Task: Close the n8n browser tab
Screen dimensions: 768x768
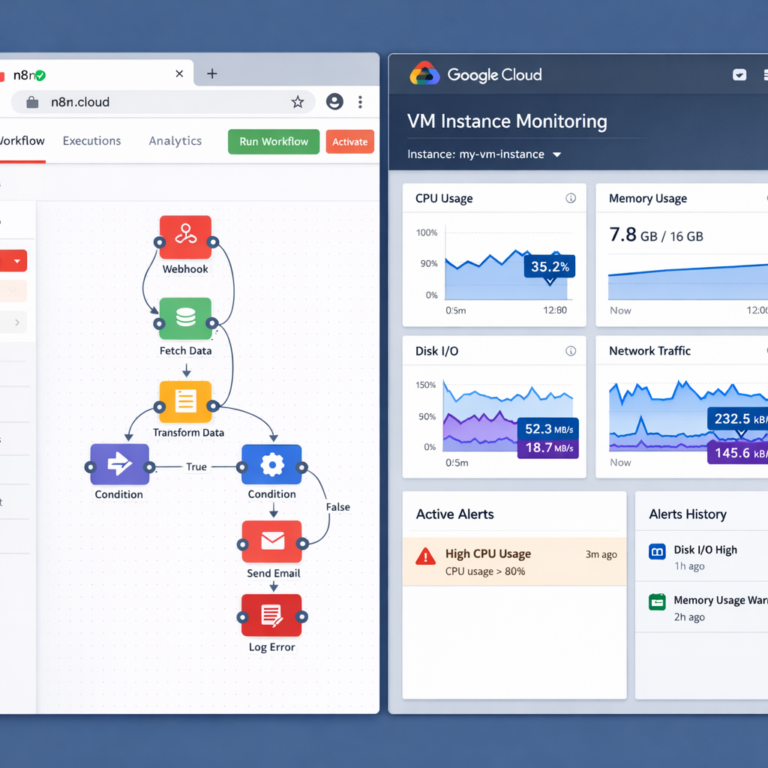Action: click(x=179, y=73)
